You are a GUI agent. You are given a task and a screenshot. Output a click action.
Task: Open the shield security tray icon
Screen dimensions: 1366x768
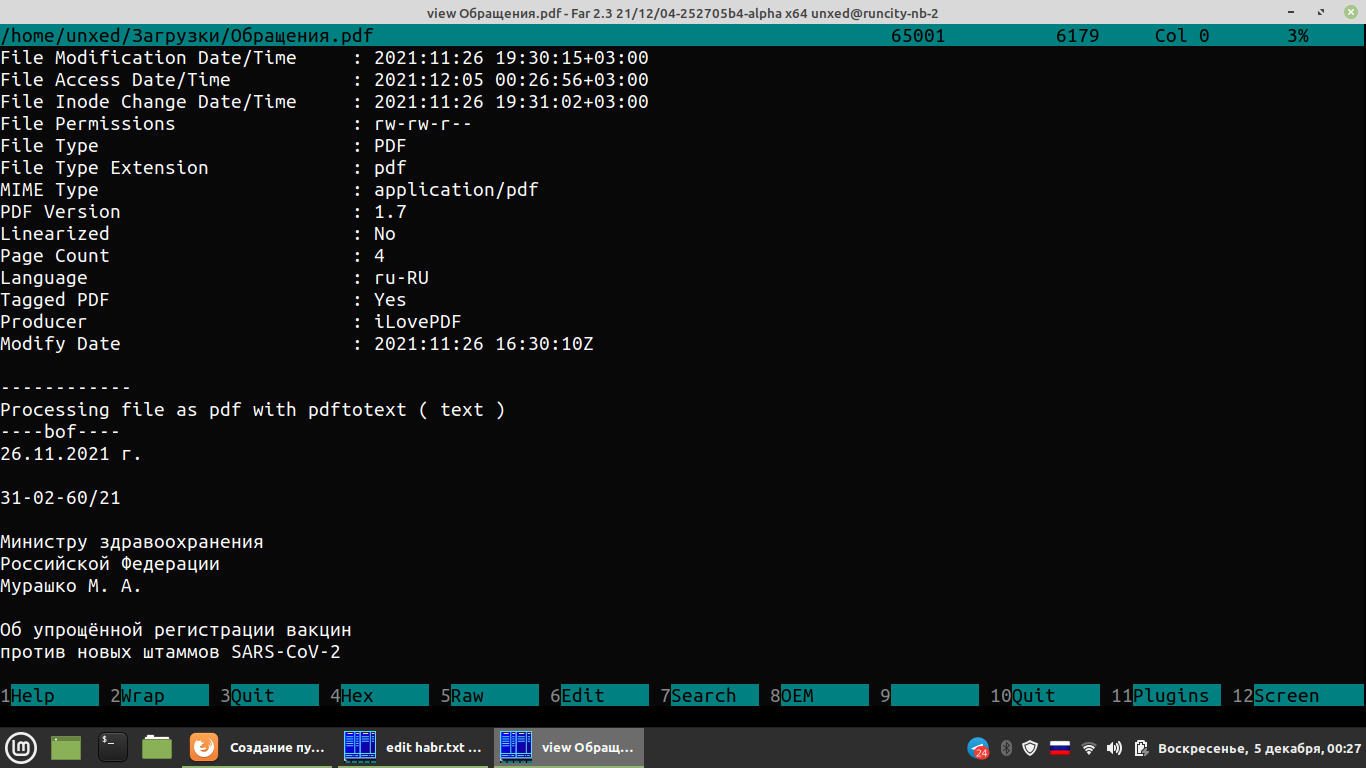[1030, 748]
